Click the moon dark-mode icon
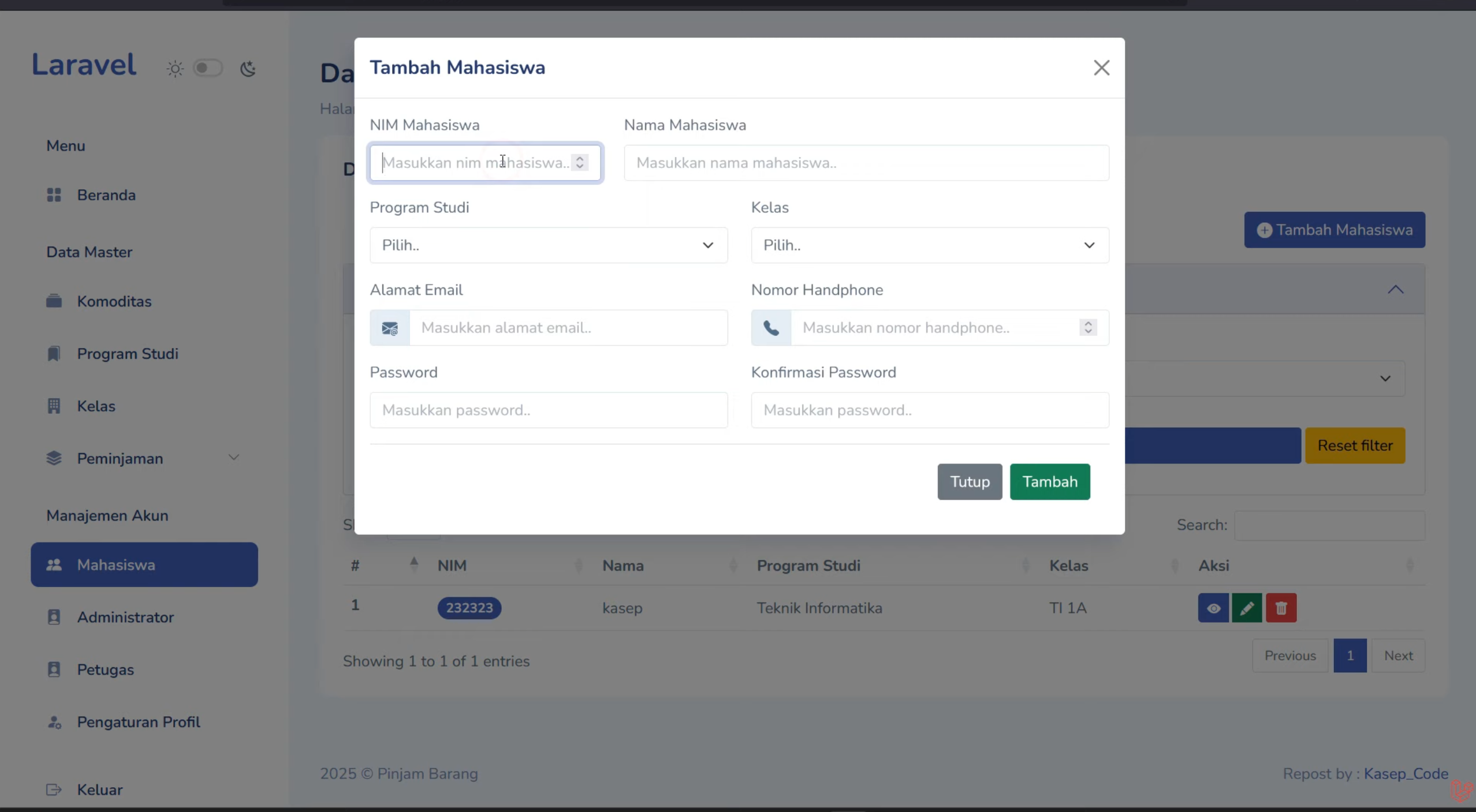1476x812 pixels. [248, 69]
